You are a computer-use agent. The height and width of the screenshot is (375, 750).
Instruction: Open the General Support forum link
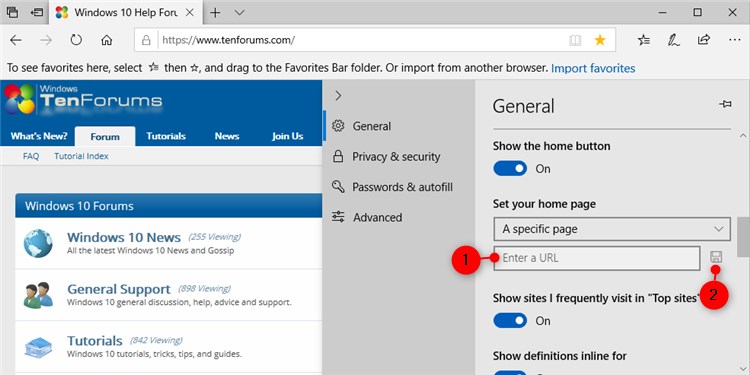coord(119,289)
